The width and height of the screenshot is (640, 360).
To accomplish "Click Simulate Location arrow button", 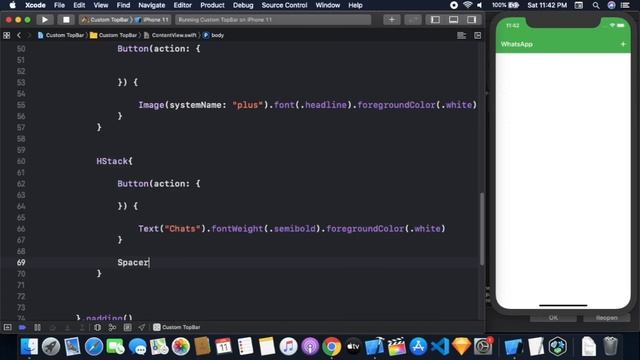I will point(142,327).
